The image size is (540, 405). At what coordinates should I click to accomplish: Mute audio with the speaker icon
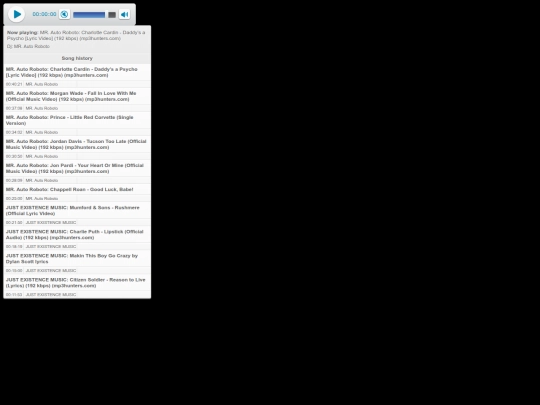(125, 14)
